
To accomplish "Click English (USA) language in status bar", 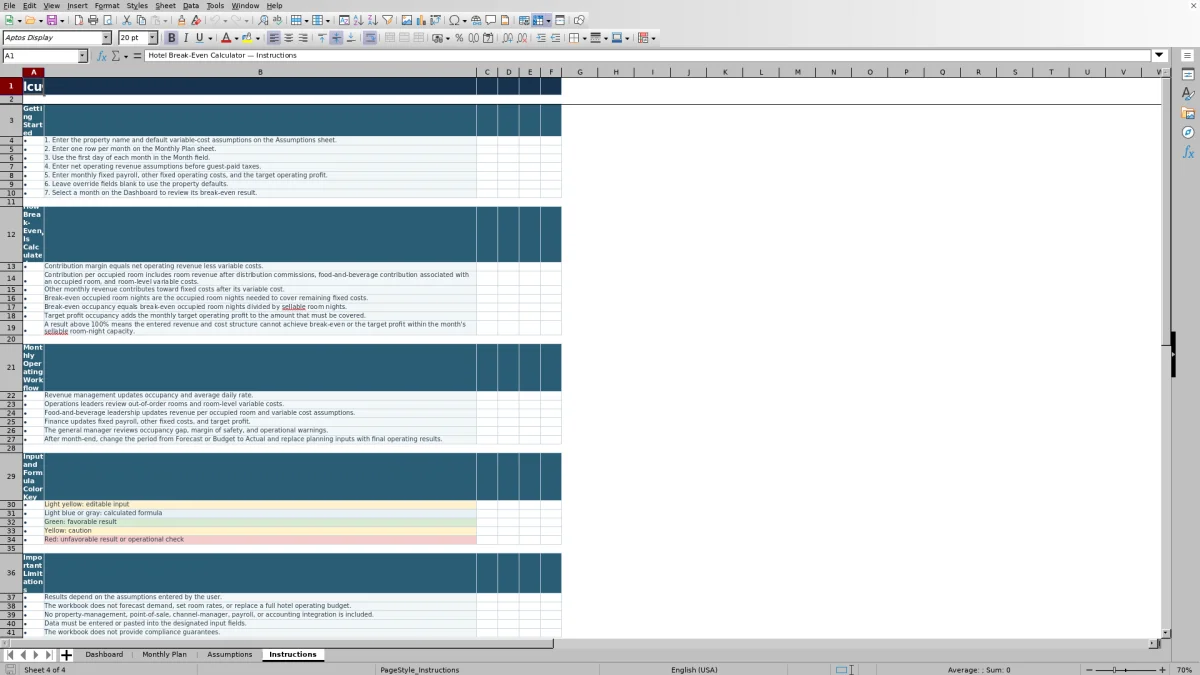I will [x=694, y=670].
